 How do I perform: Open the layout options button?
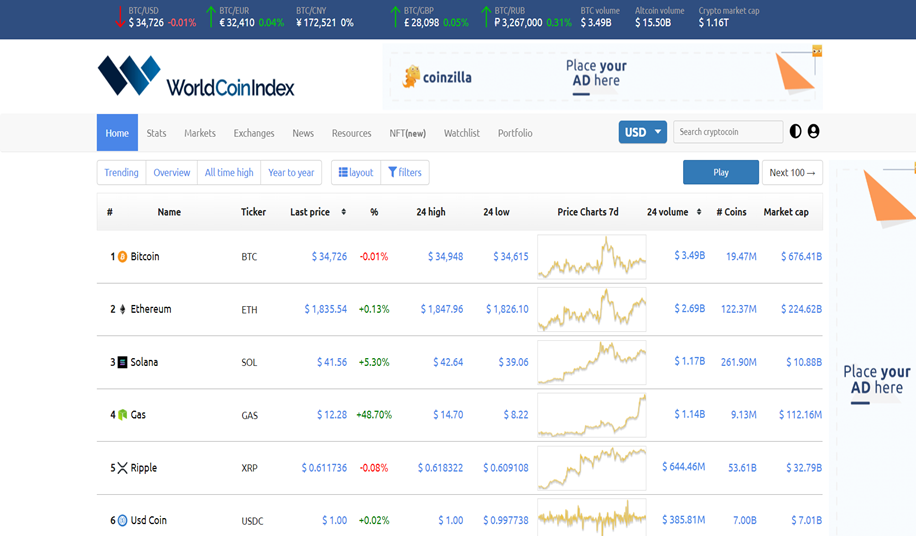click(x=356, y=172)
